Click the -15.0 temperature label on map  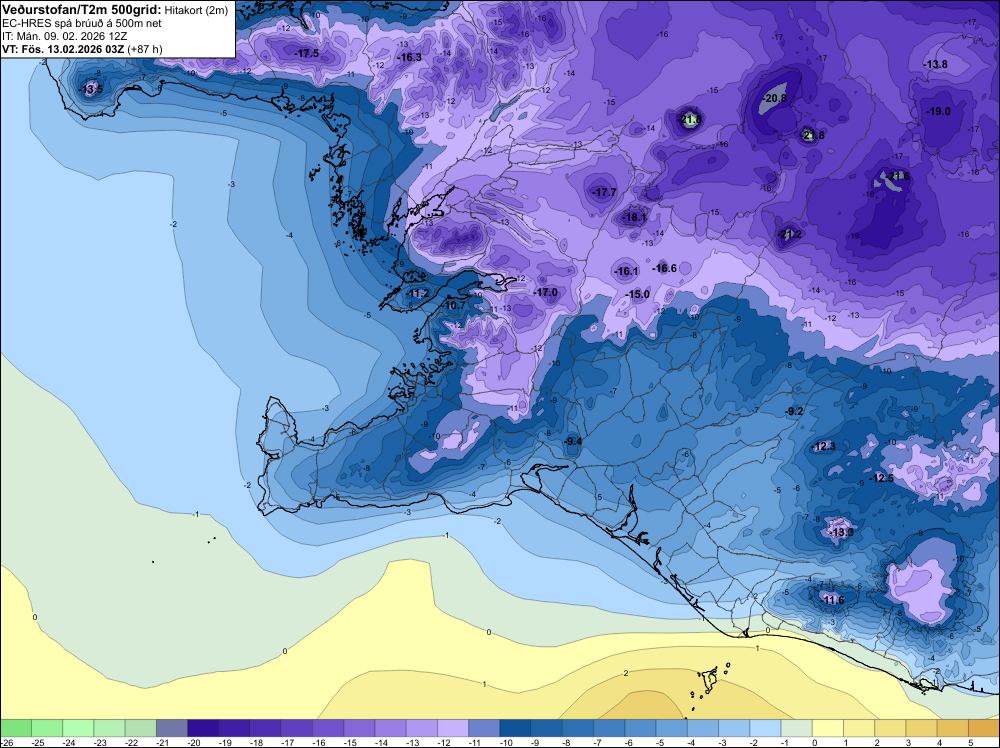pyautogui.click(x=638, y=295)
